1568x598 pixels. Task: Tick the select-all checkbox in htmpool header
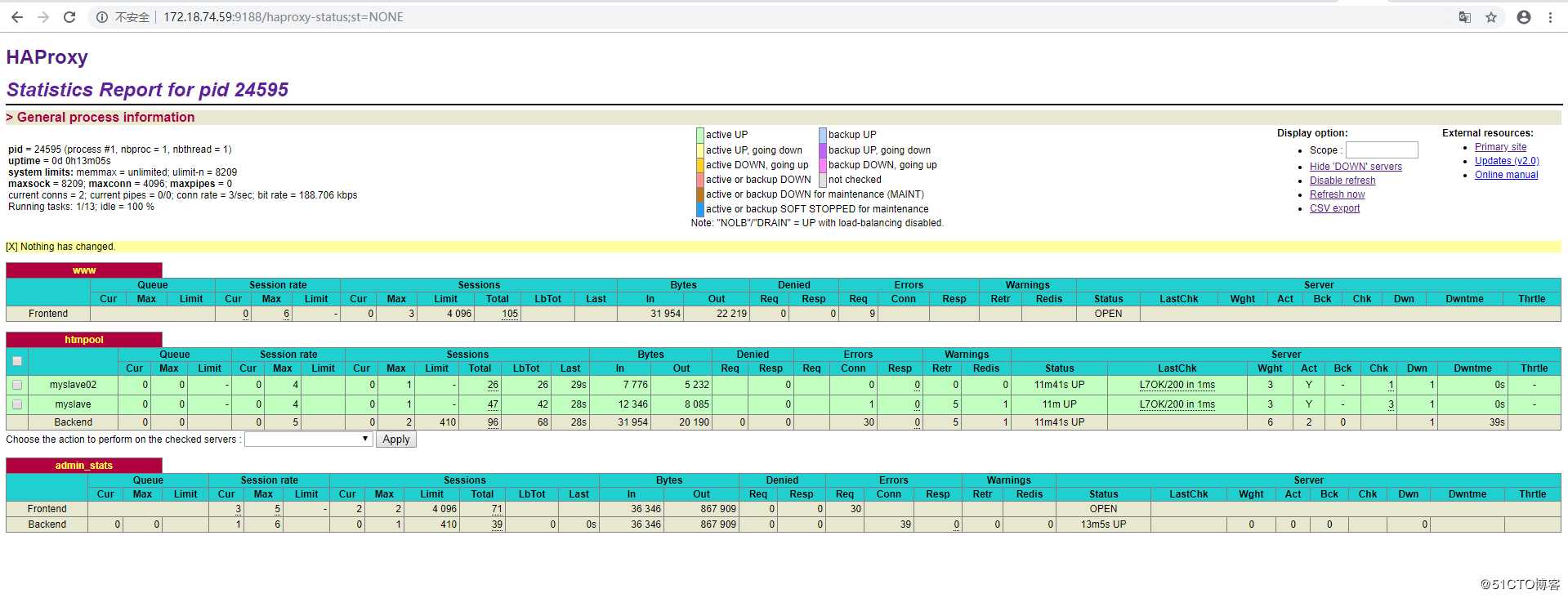pos(17,361)
